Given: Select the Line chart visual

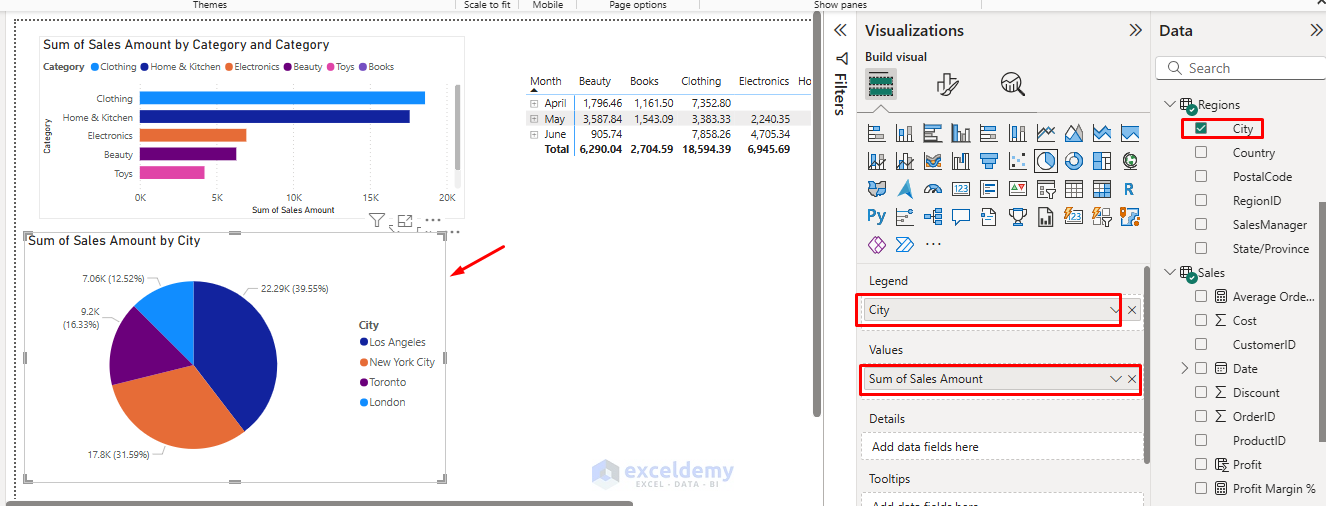Looking at the screenshot, I should pyautogui.click(x=1046, y=133).
